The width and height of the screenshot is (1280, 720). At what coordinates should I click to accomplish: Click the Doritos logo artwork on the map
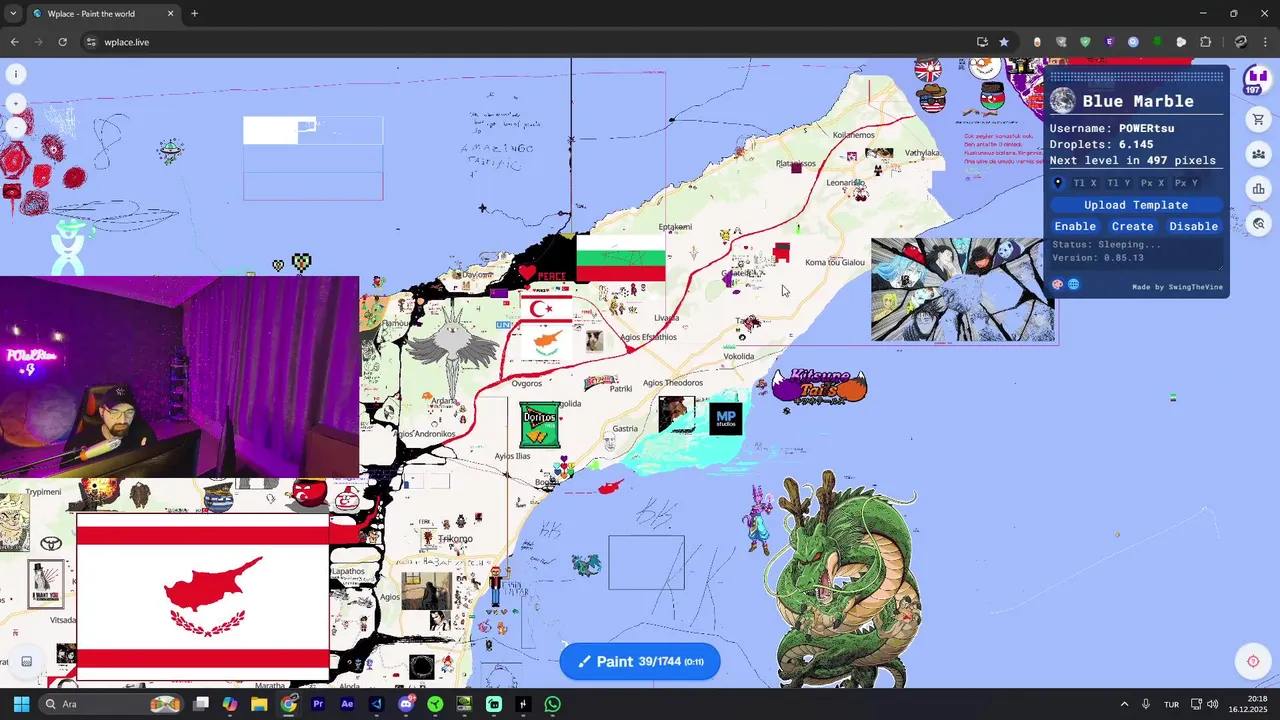(540, 424)
